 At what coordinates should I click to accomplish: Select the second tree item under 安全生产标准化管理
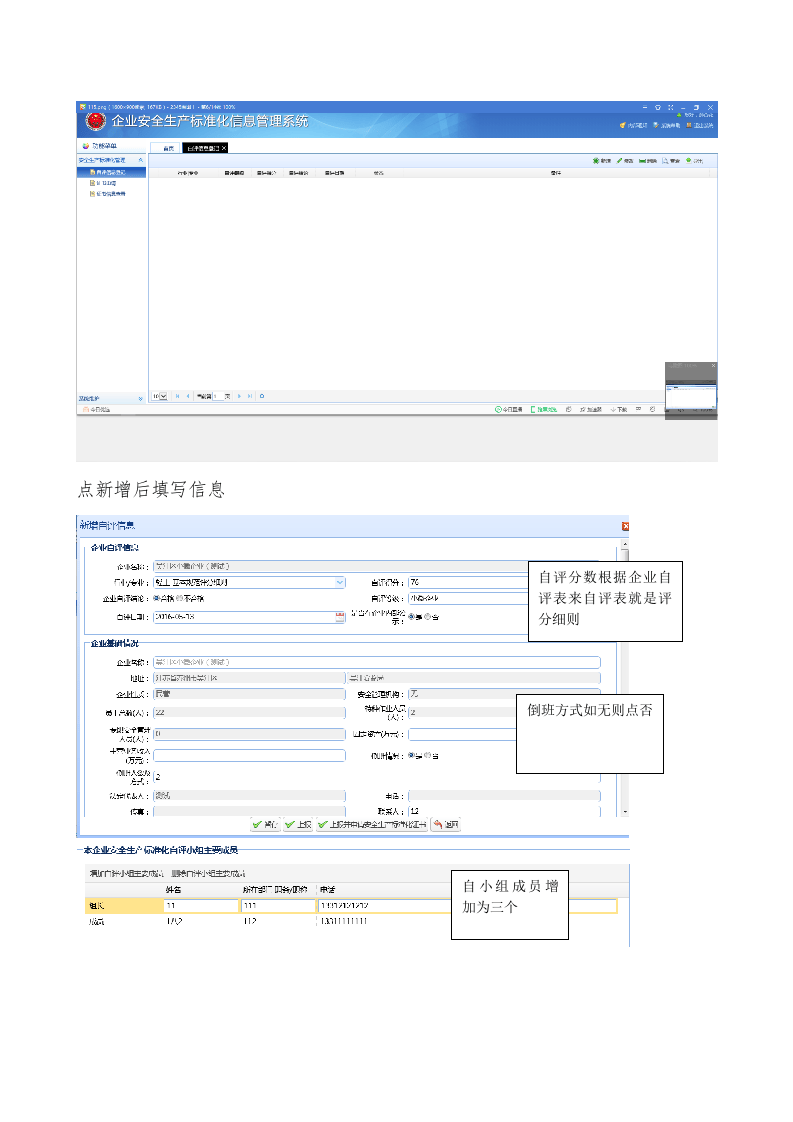106,183
